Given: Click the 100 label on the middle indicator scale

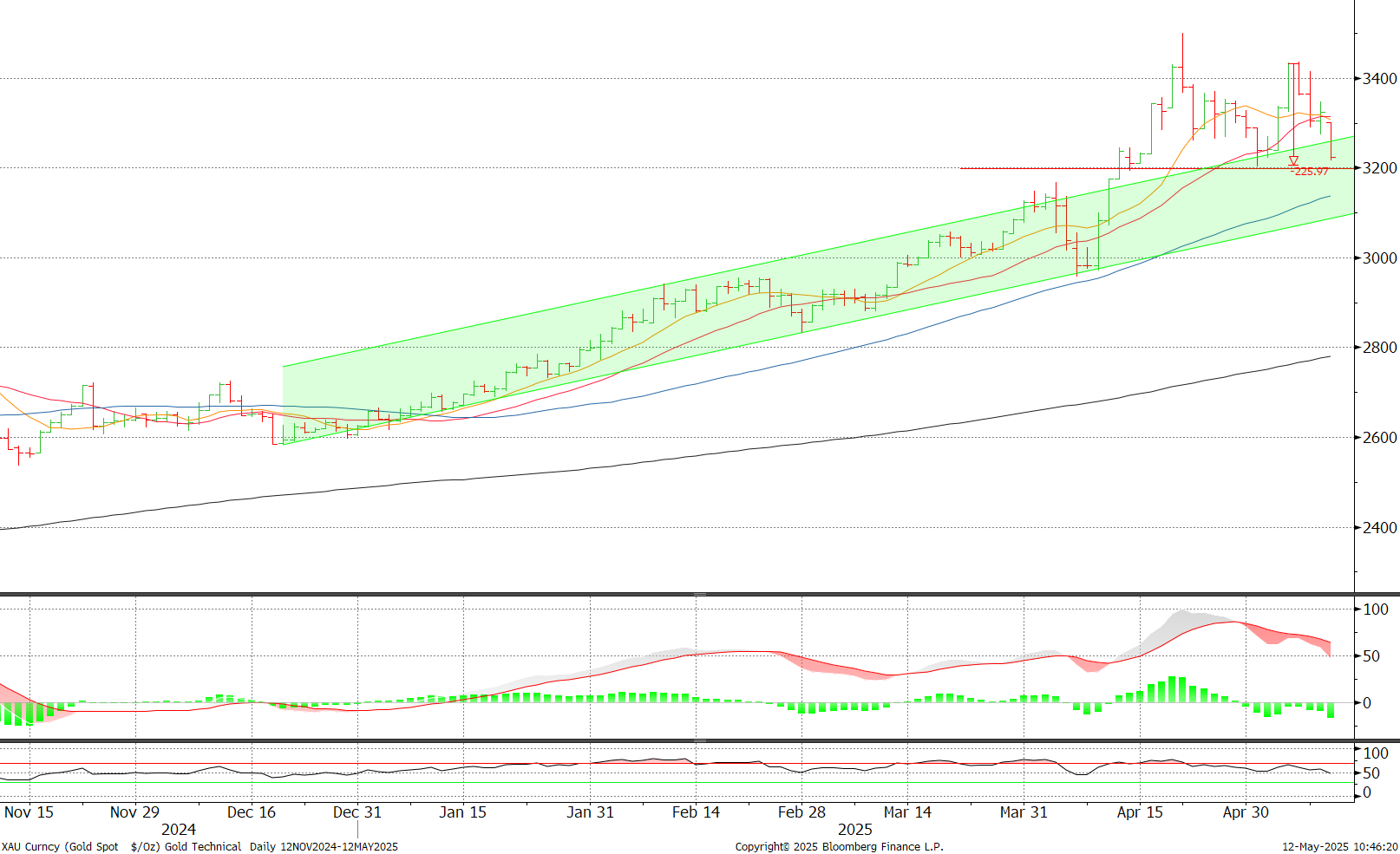Looking at the screenshot, I should (1376, 610).
